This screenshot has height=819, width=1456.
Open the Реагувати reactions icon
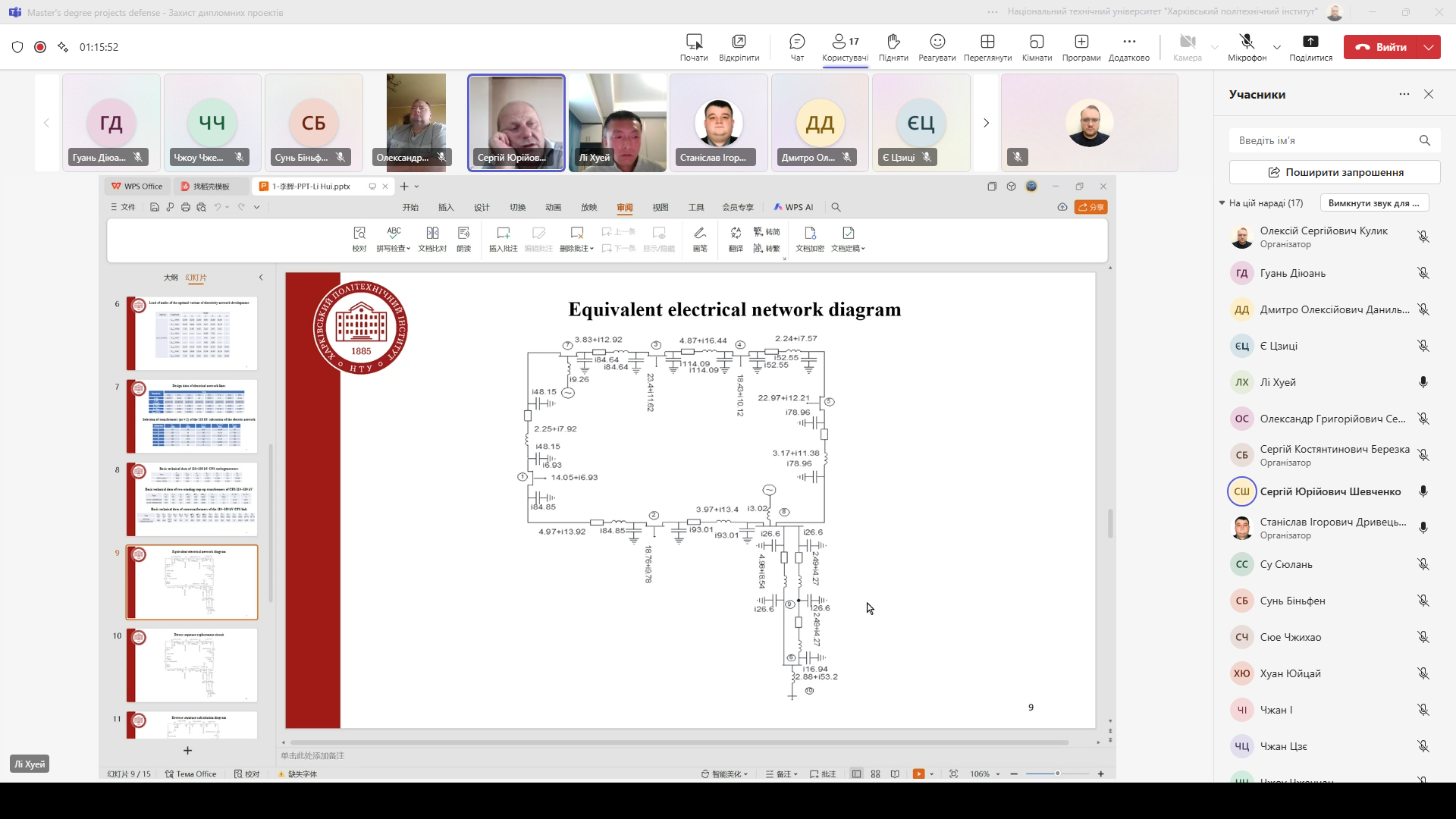click(937, 46)
